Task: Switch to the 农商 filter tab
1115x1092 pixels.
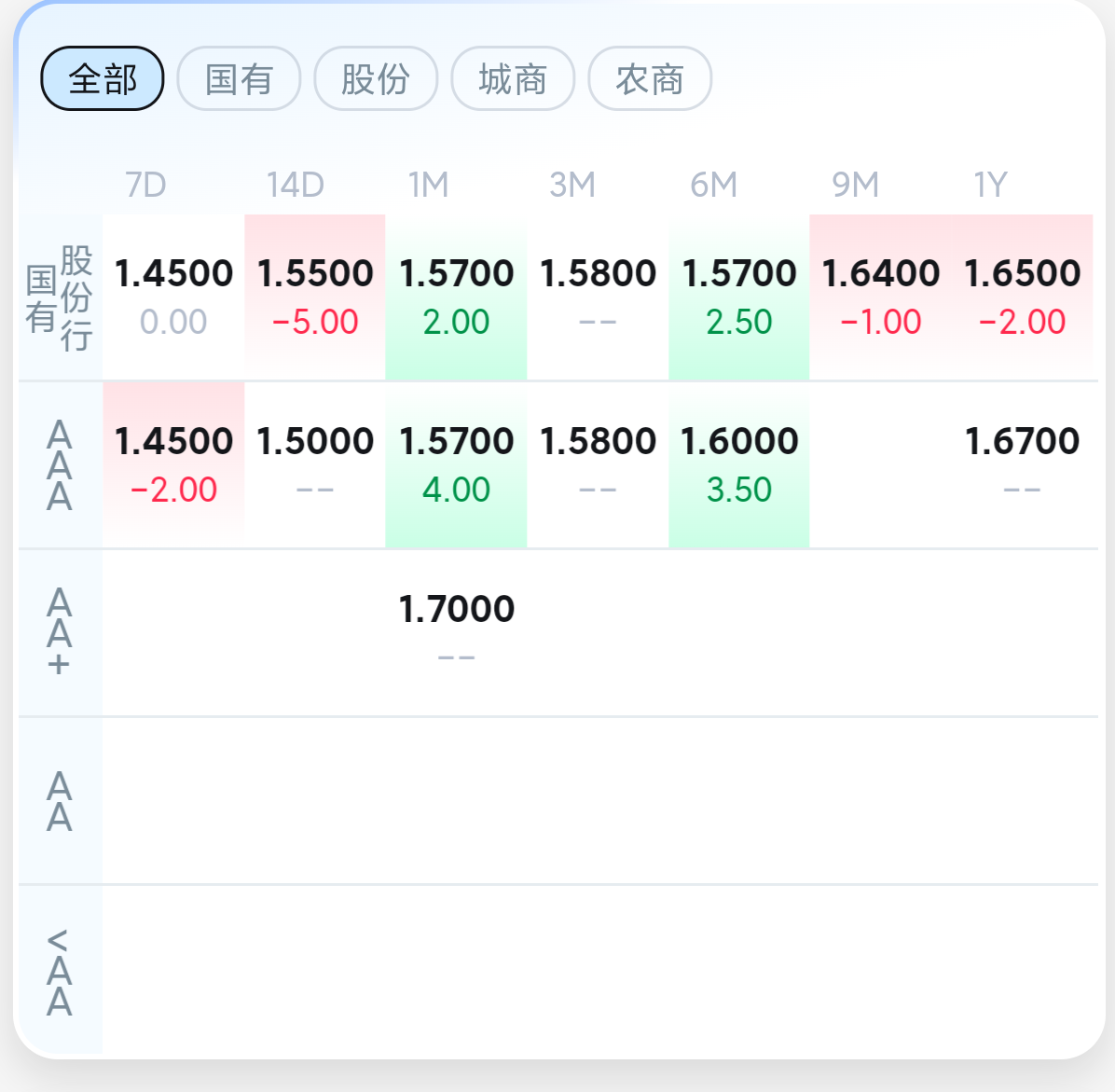Action: (650, 78)
